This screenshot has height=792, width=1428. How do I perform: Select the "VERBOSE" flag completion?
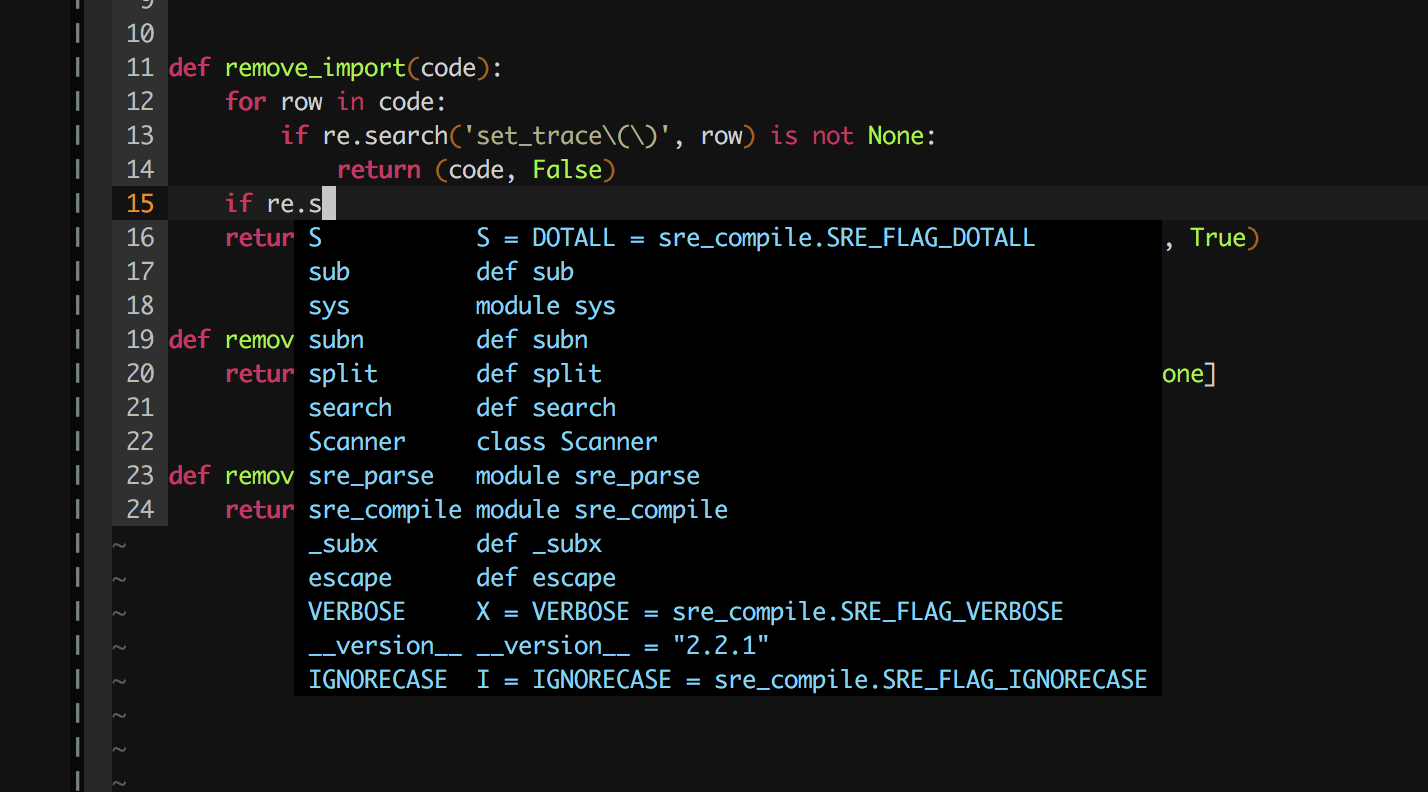tap(356, 611)
